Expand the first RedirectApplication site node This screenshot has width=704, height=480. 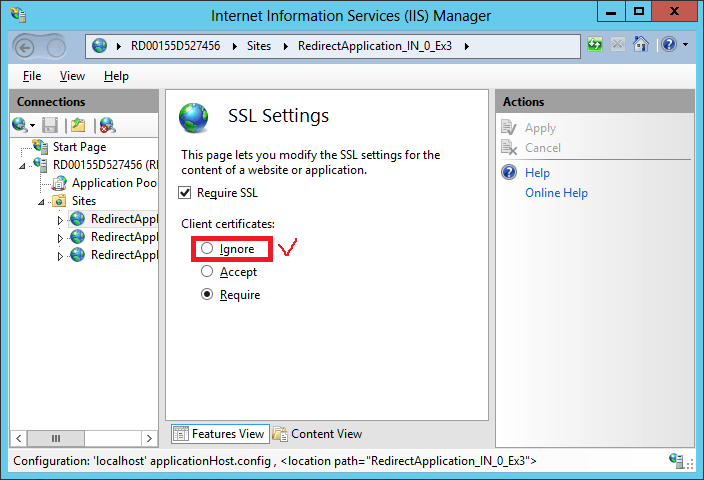tap(60, 219)
